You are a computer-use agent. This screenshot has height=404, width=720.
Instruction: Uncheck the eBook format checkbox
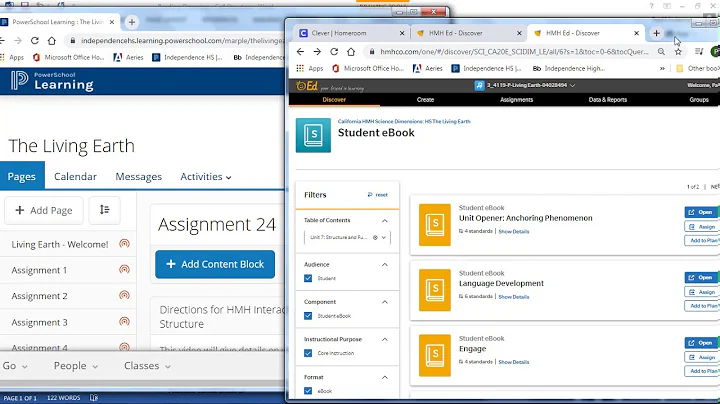pos(308,391)
